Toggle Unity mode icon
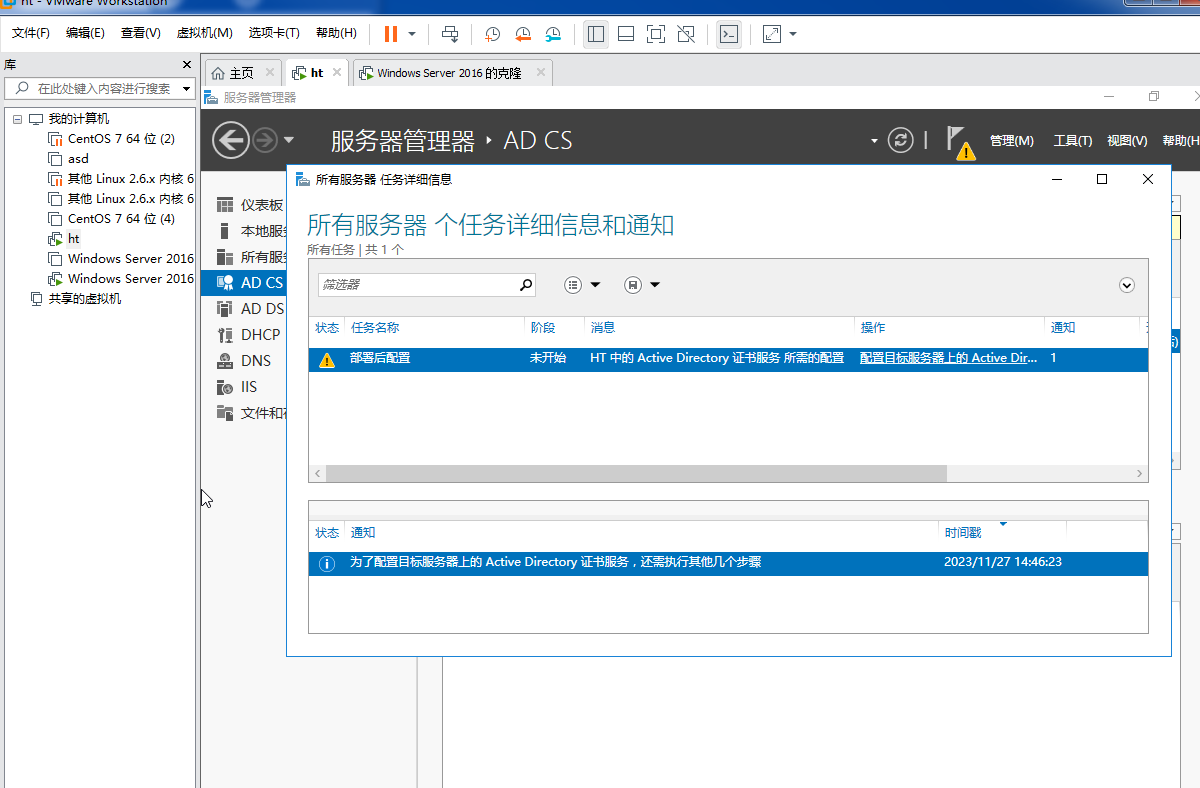The image size is (1200, 788). [x=686, y=34]
